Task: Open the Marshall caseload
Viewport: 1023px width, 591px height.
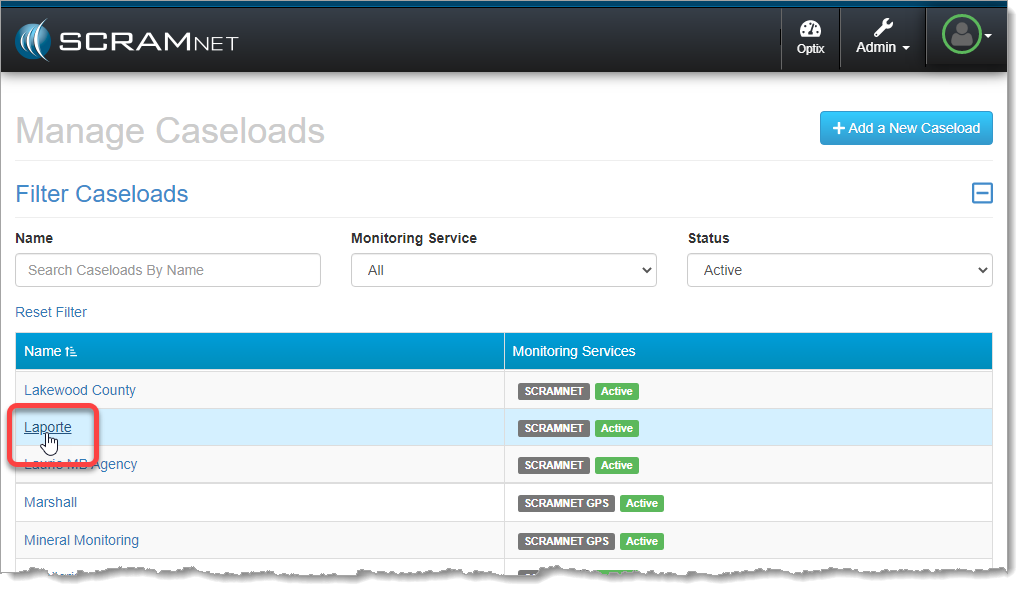Action: pyautogui.click(x=50, y=502)
